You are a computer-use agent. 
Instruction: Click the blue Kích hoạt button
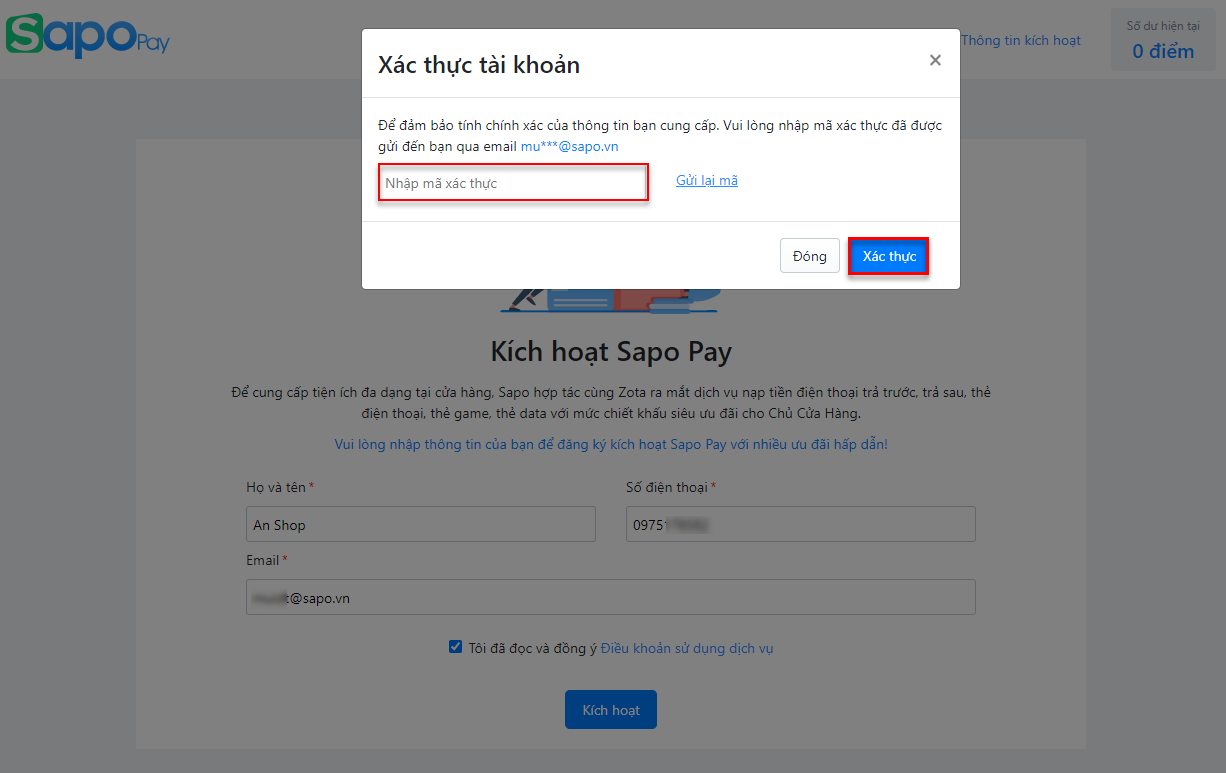tap(611, 709)
